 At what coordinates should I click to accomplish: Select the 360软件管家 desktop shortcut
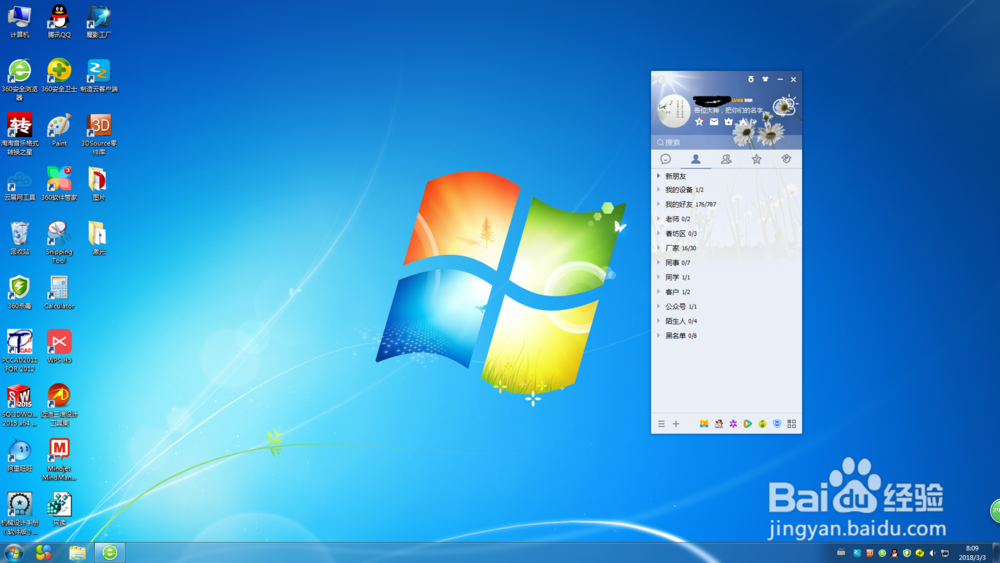[59, 184]
